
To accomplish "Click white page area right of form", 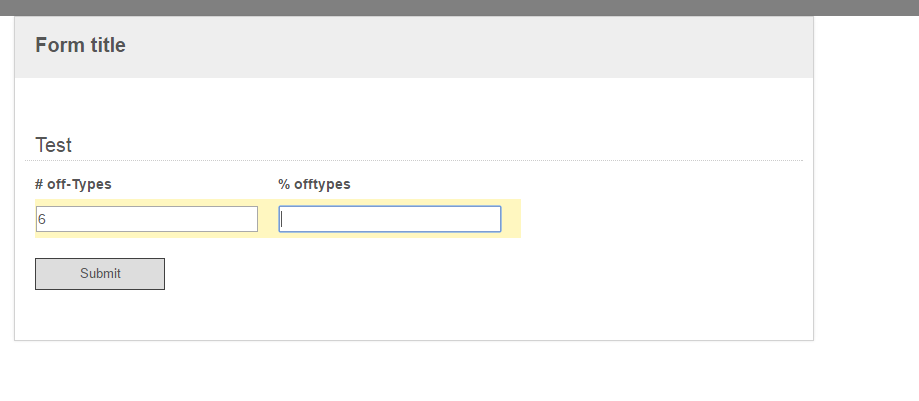I will click(866, 176).
